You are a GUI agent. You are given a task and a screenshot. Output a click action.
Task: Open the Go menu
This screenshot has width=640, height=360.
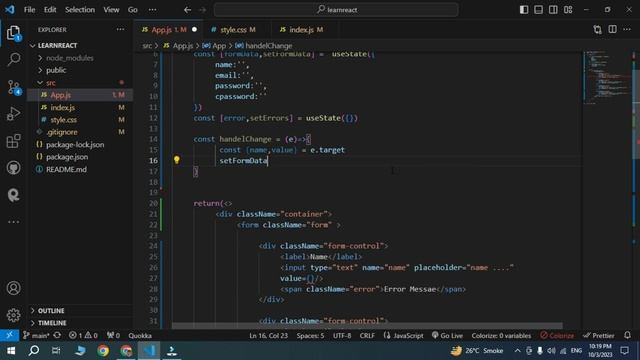coord(133,9)
